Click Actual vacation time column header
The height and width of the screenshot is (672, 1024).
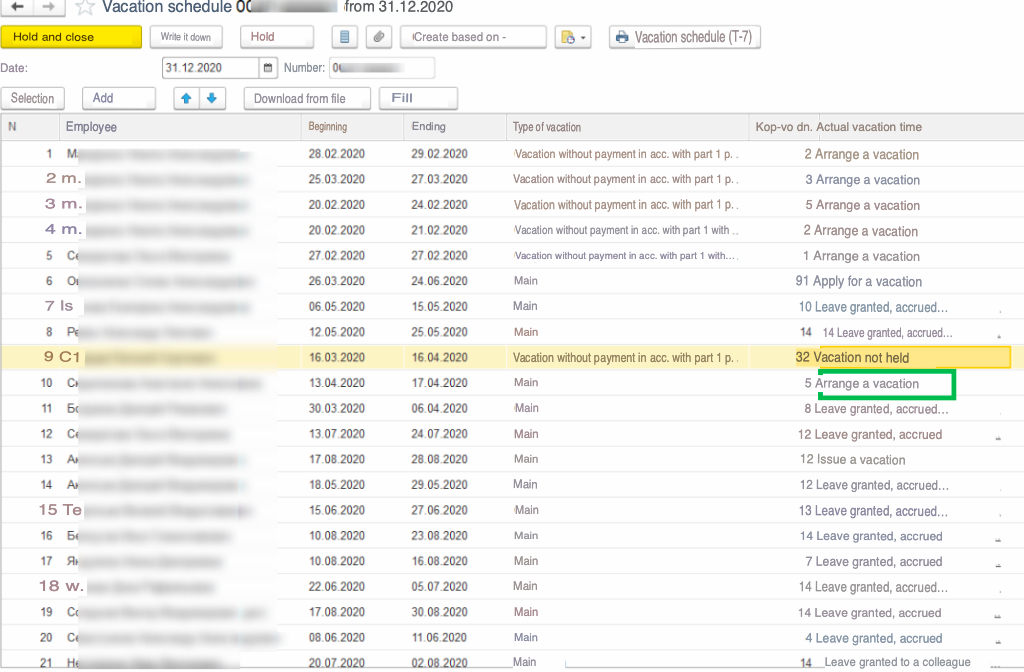tap(869, 127)
